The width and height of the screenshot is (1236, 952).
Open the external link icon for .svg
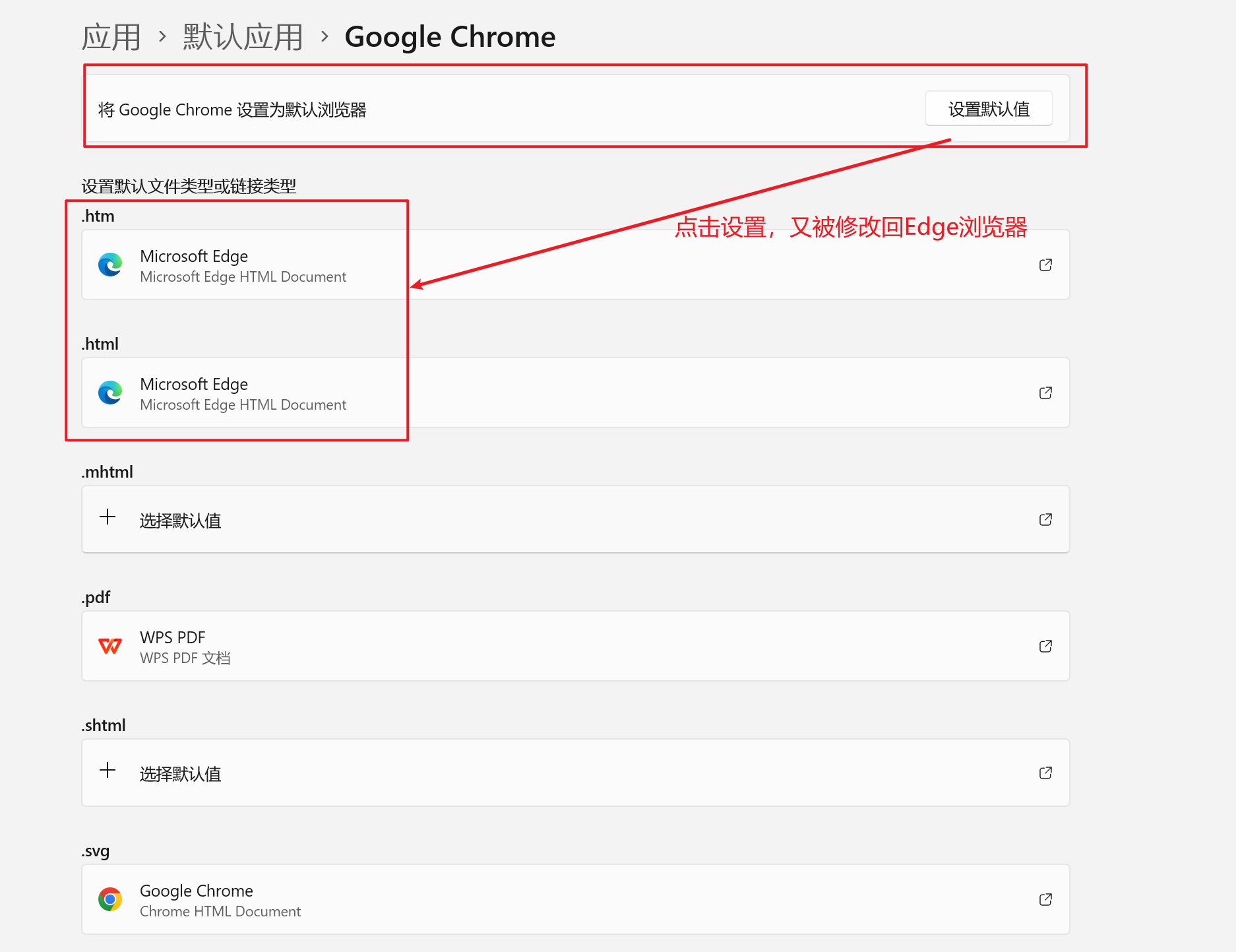pos(1045,899)
